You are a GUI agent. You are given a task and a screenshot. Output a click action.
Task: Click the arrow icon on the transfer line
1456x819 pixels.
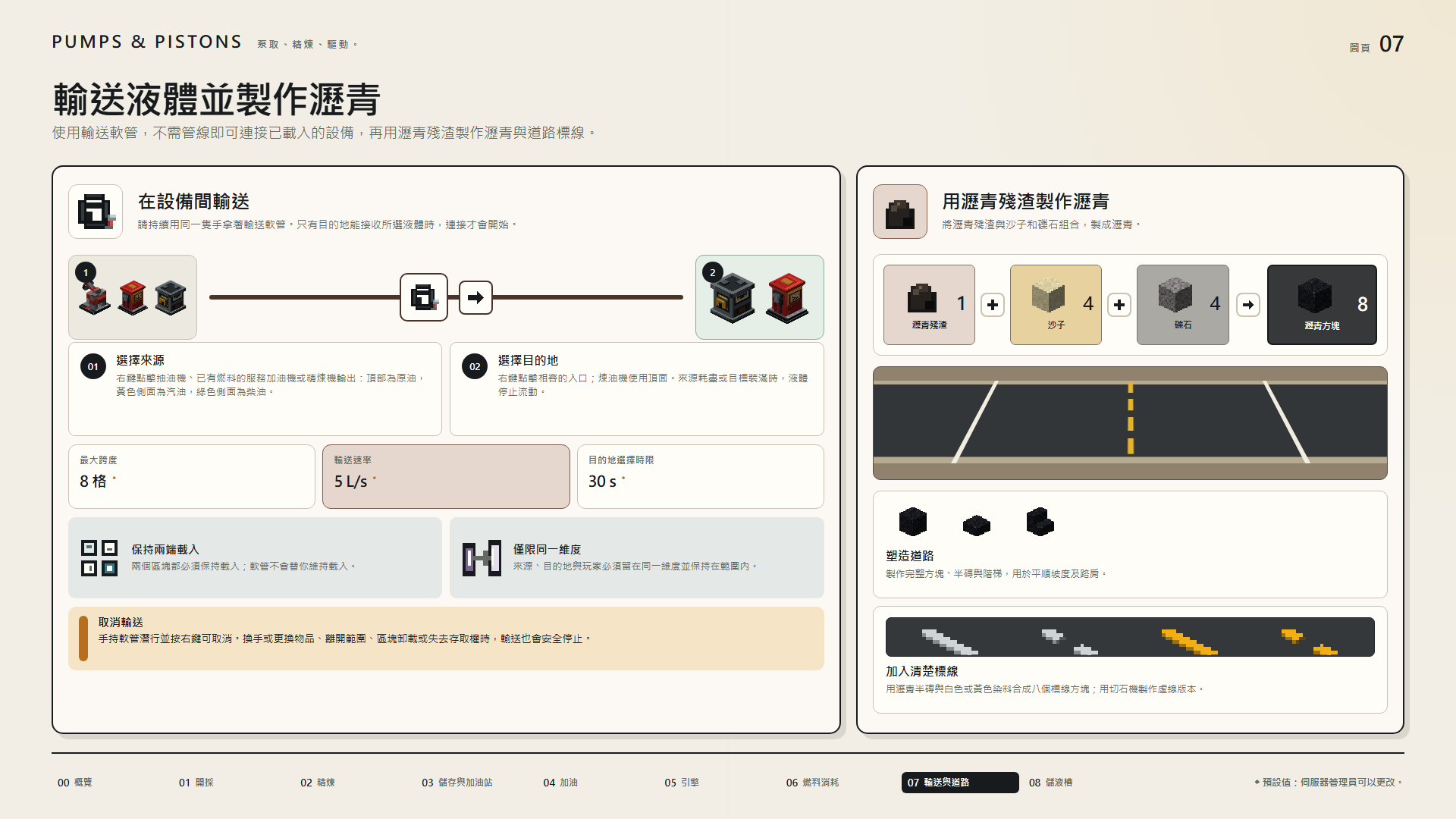475,297
